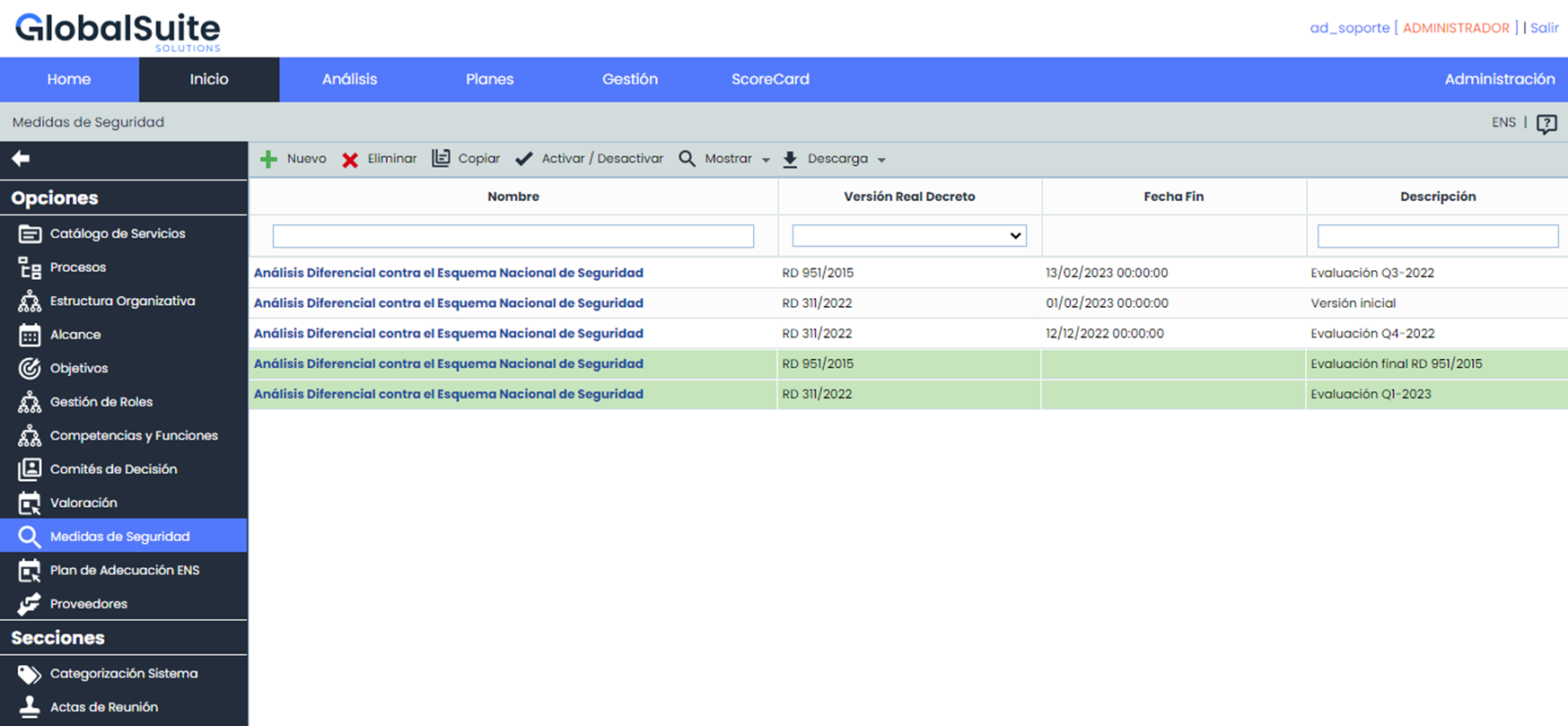
Task: Click the Descripción filter text field
Action: coord(1437,236)
